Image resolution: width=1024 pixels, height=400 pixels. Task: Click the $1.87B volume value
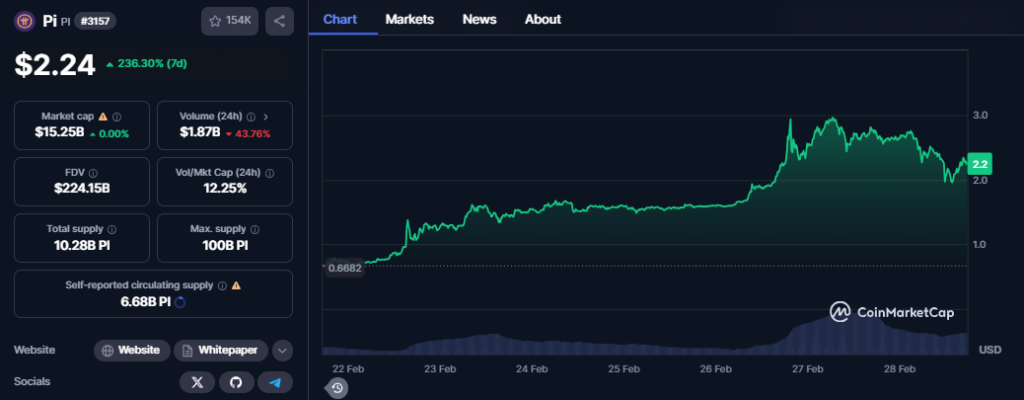pyautogui.click(x=199, y=133)
